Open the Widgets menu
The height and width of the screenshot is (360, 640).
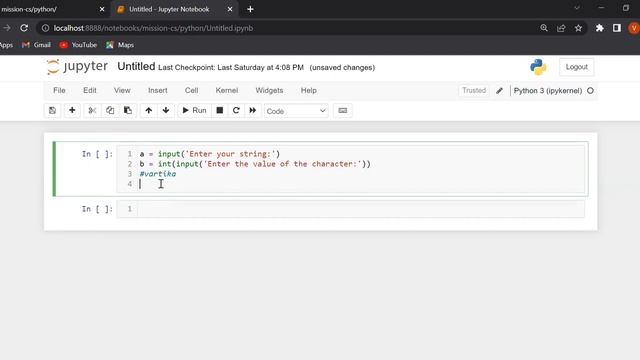point(269,91)
